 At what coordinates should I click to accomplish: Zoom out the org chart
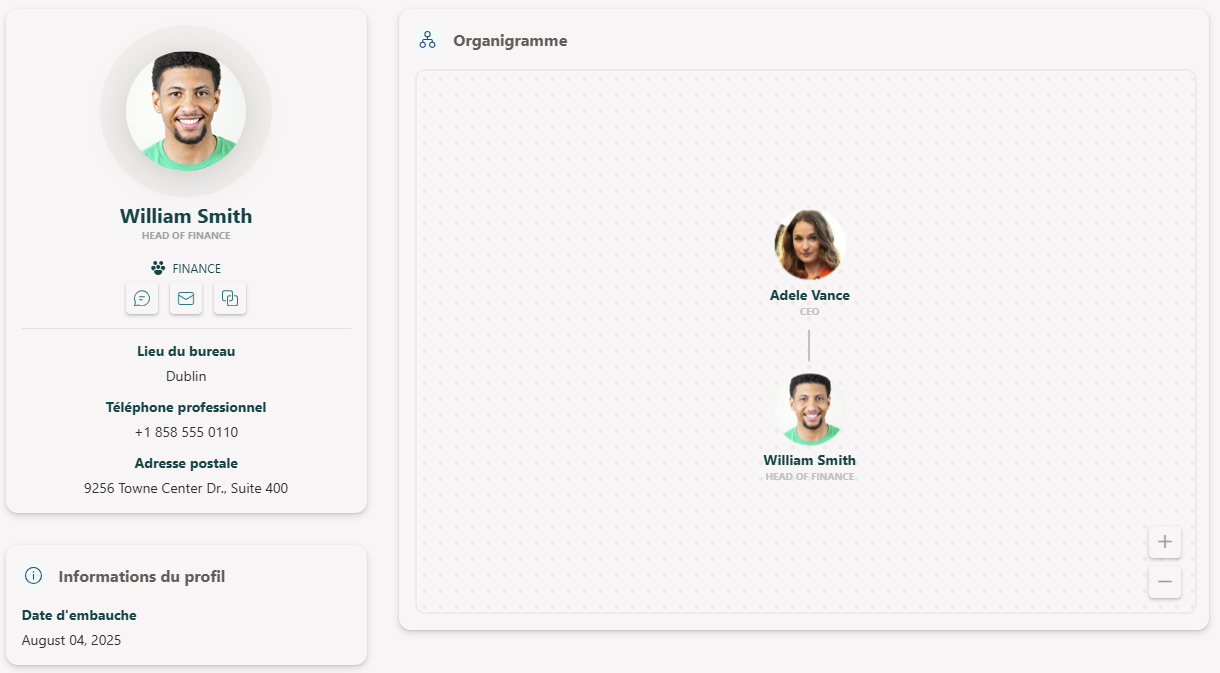(1165, 582)
